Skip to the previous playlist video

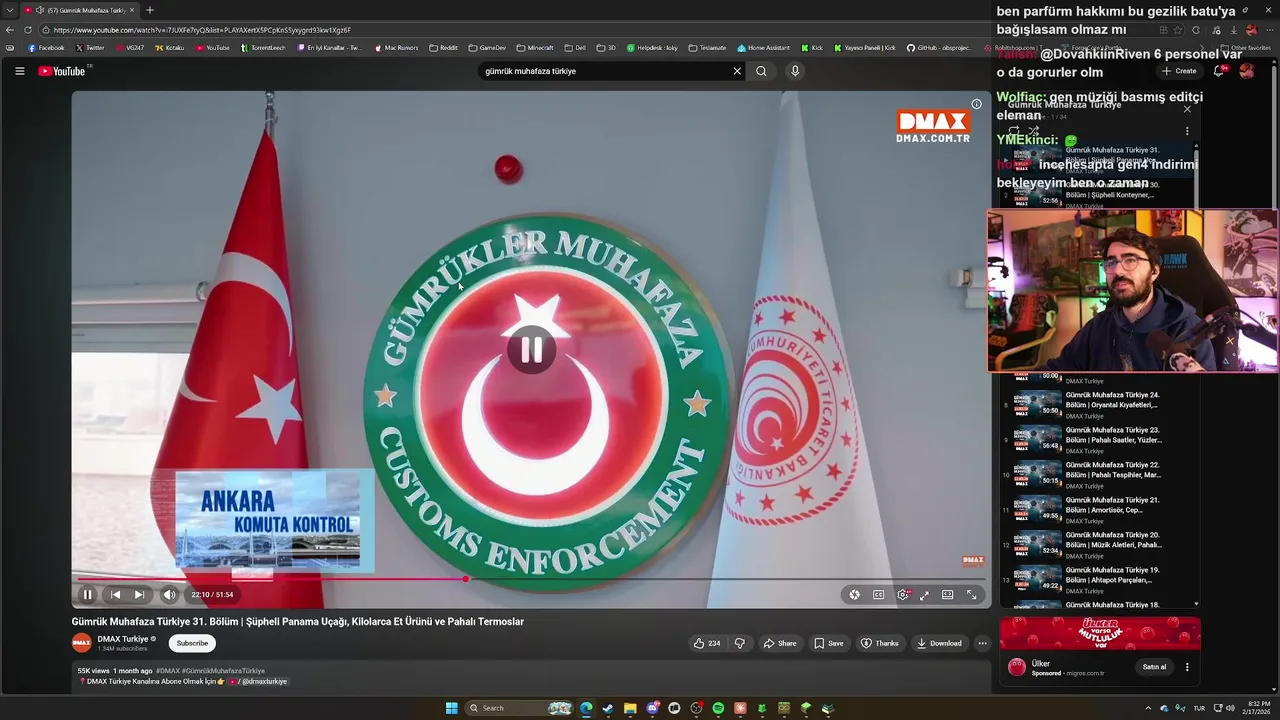coord(115,594)
